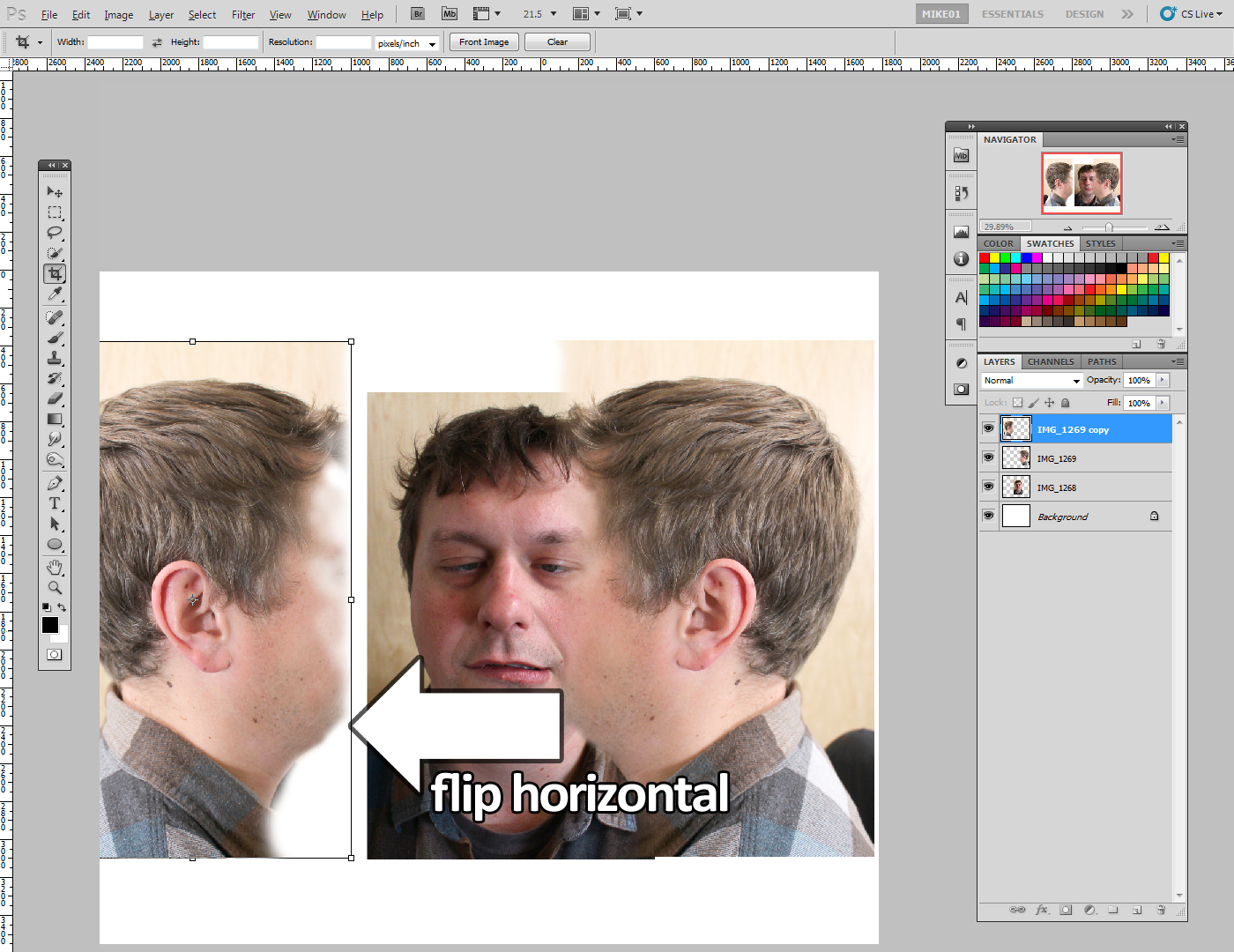Viewport: 1234px width, 952px height.
Task: Hide the Background layer
Action: point(988,517)
